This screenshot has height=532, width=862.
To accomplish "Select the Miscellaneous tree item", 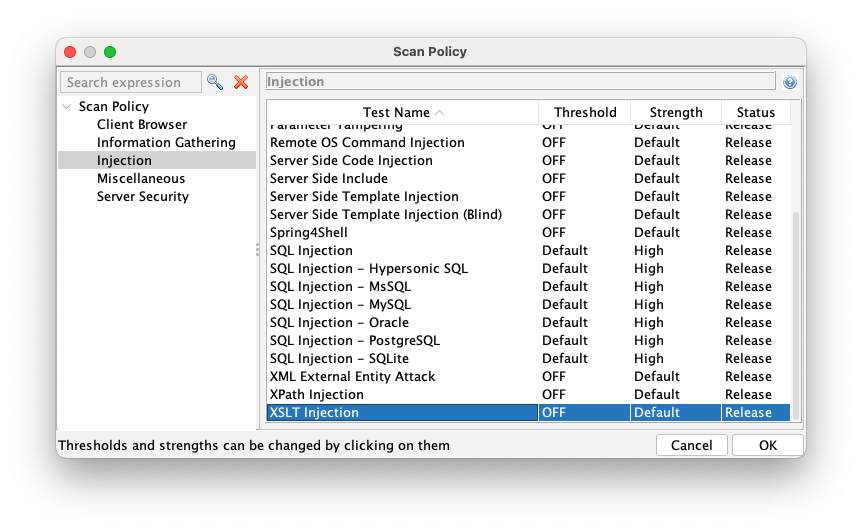I will click(x=141, y=179).
